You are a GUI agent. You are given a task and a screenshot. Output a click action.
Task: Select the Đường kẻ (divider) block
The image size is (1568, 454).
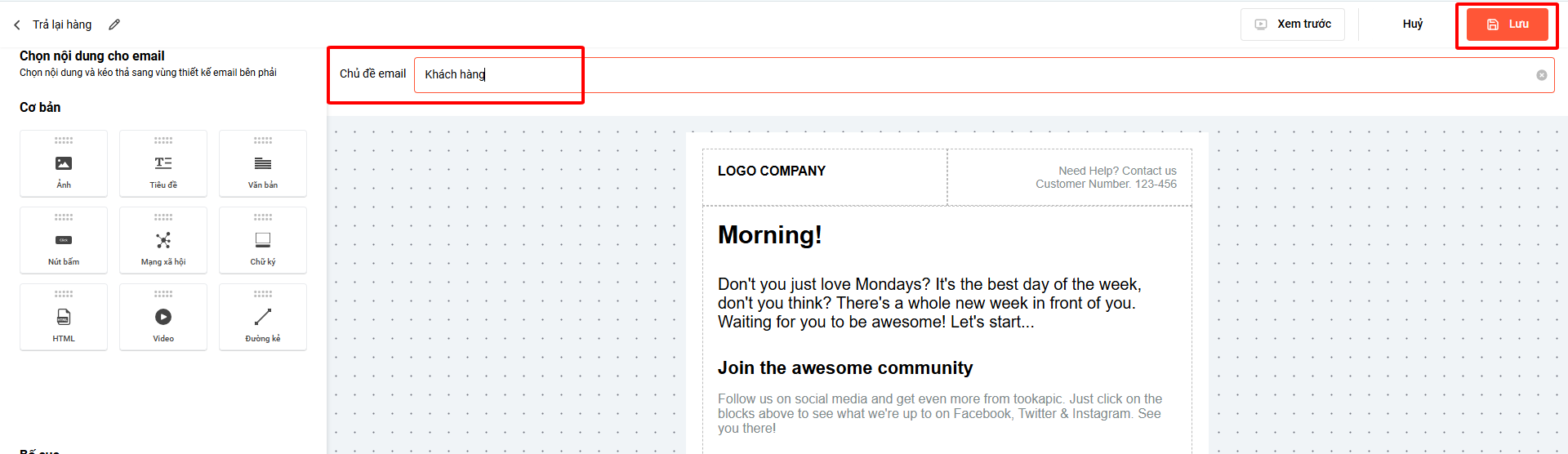(263, 318)
